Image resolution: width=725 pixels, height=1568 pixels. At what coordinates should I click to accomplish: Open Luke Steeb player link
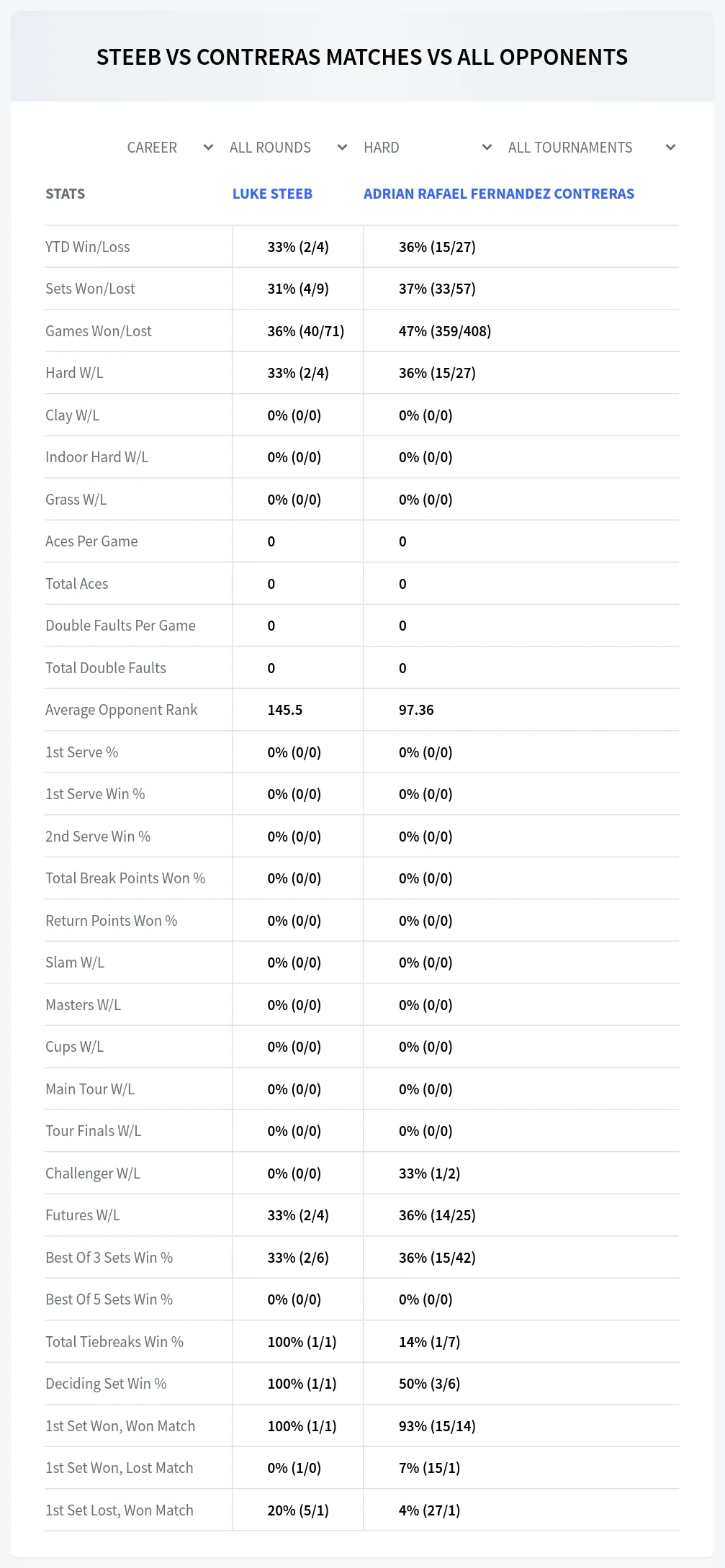pyautogui.click(x=272, y=194)
